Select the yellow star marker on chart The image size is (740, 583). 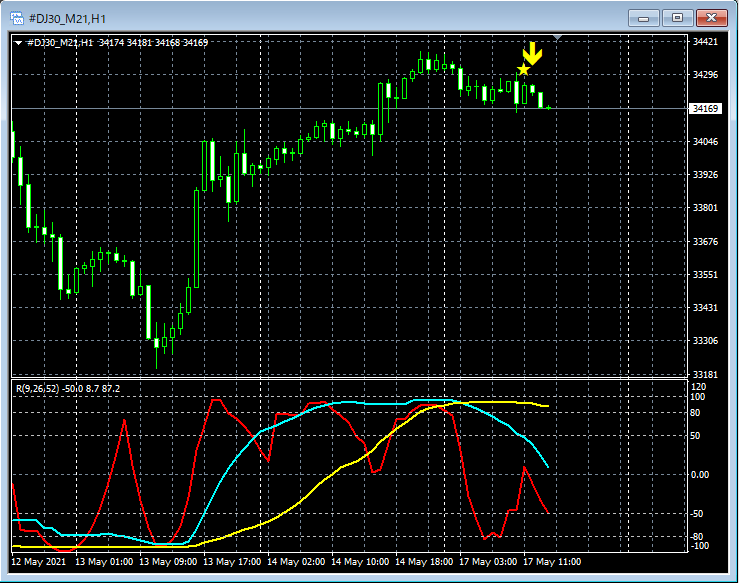pyautogui.click(x=523, y=69)
